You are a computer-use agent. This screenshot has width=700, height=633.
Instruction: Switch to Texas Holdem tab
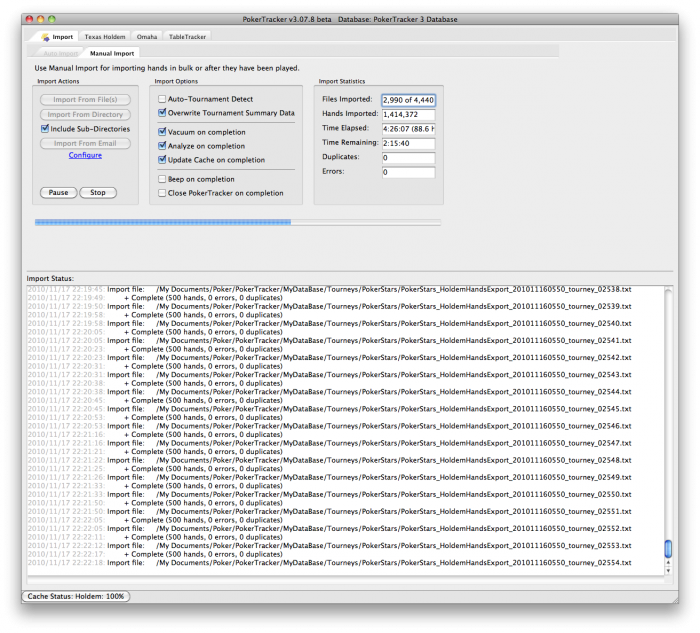click(x=105, y=37)
